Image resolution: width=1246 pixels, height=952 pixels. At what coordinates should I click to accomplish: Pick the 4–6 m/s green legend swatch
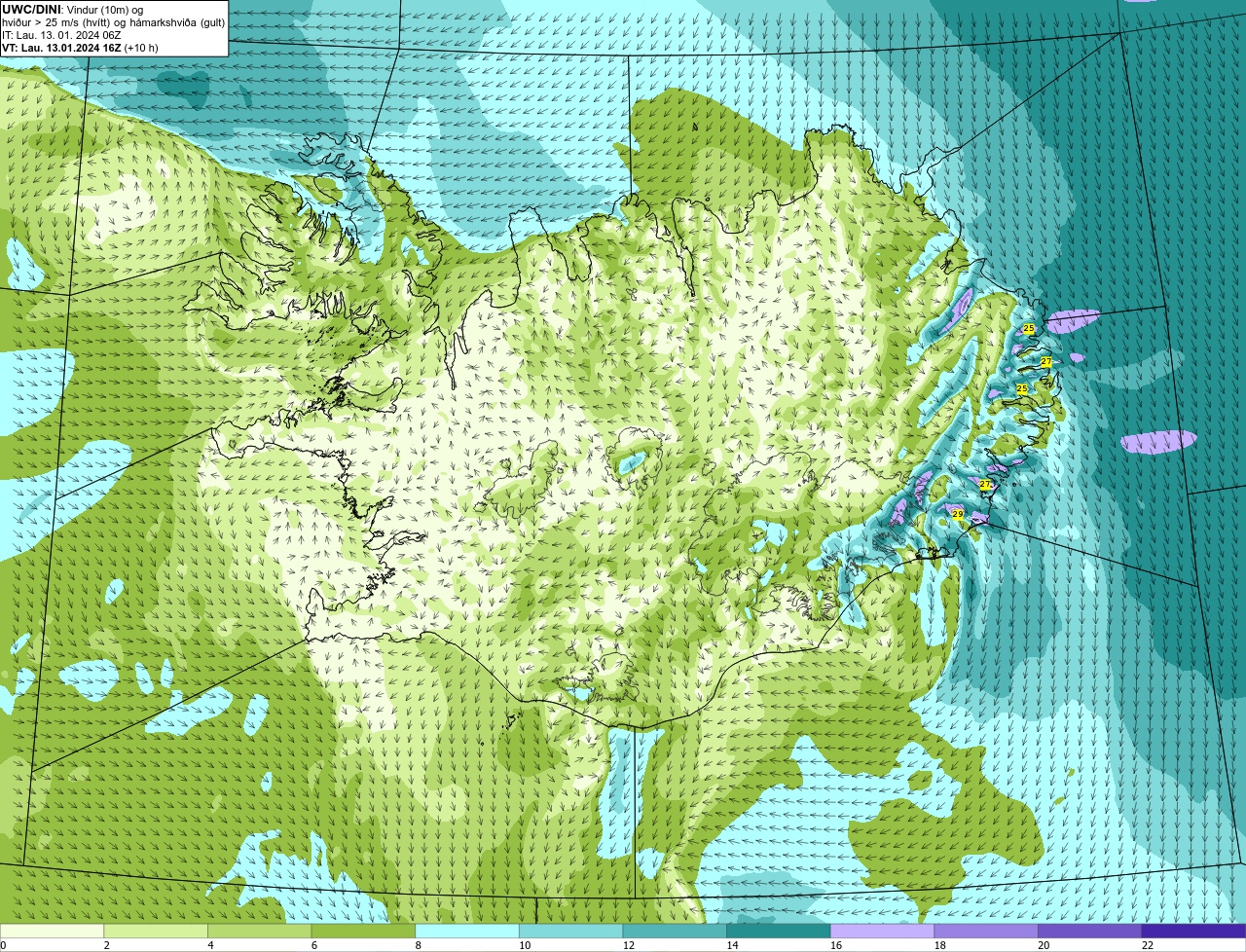coord(259,931)
